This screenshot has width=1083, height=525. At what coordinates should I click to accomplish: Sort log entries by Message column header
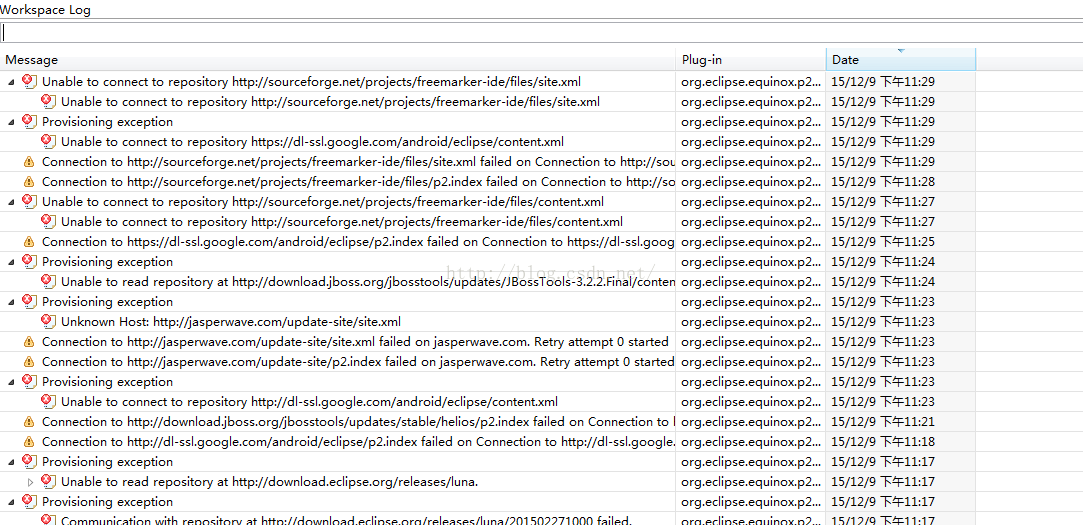coord(338,60)
